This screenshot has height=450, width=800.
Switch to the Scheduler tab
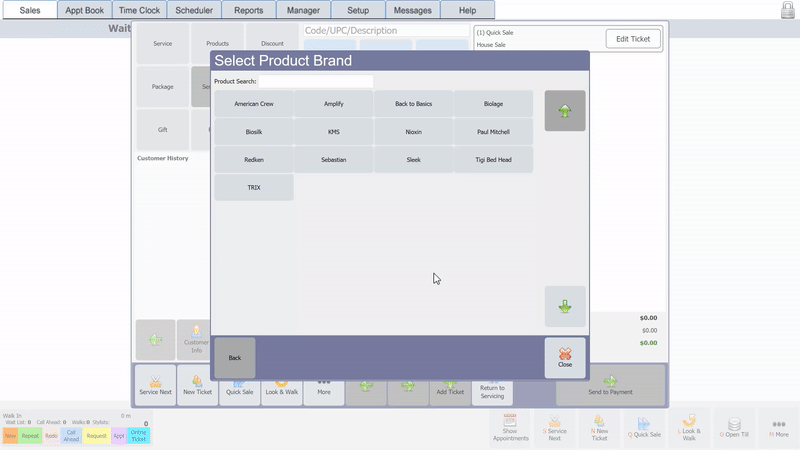coord(194,10)
